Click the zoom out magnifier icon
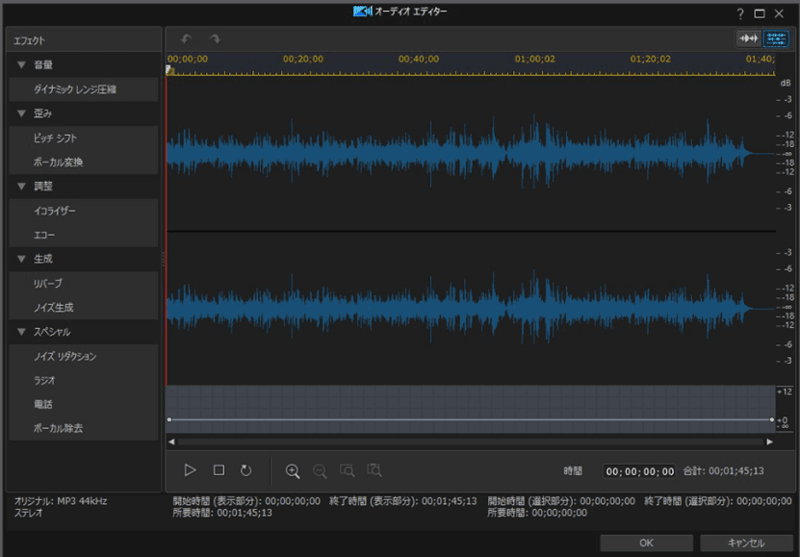This screenshot has width=800, height=557. [320, 470]
